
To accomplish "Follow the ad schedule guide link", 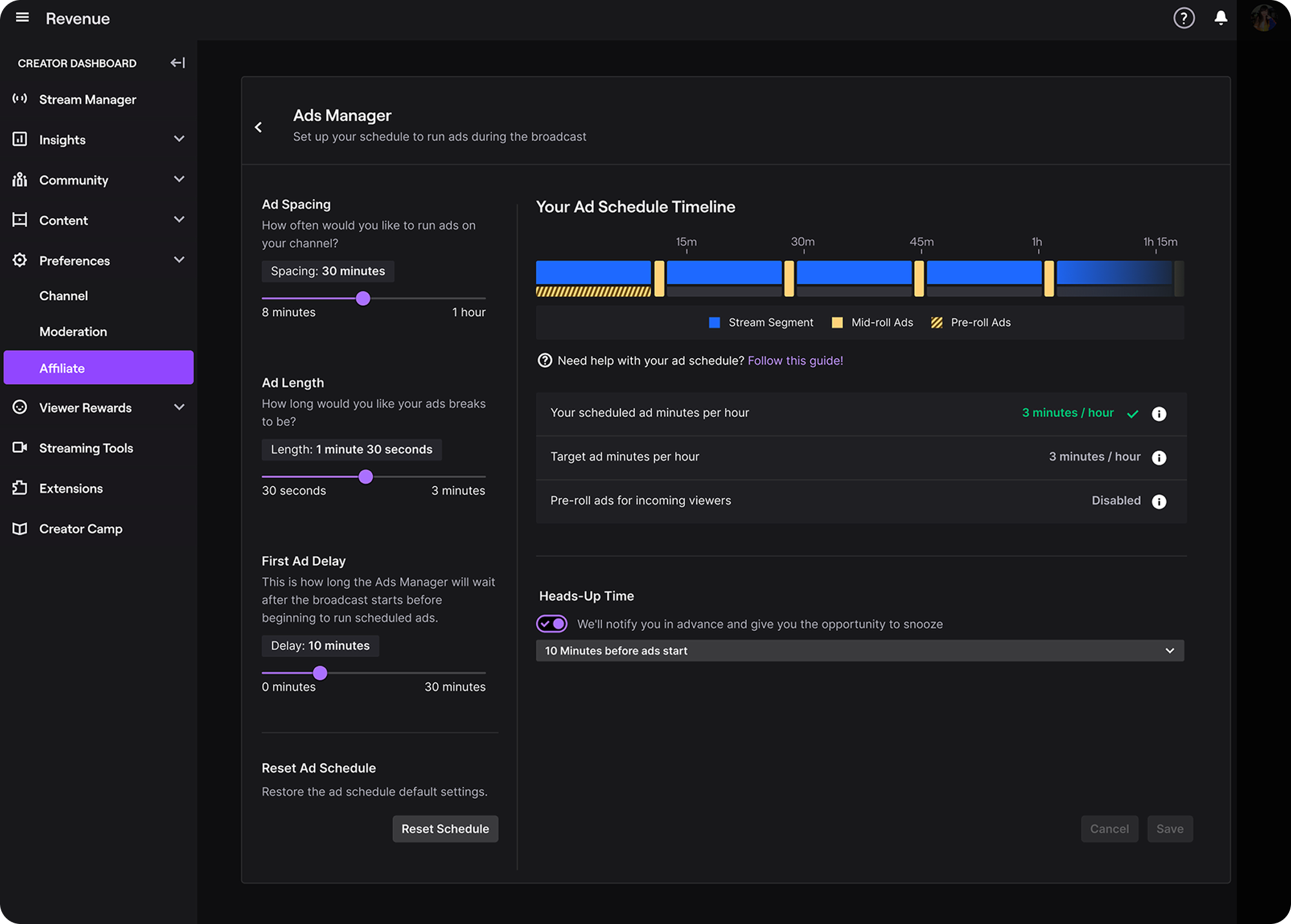I will tap(795, 361).
